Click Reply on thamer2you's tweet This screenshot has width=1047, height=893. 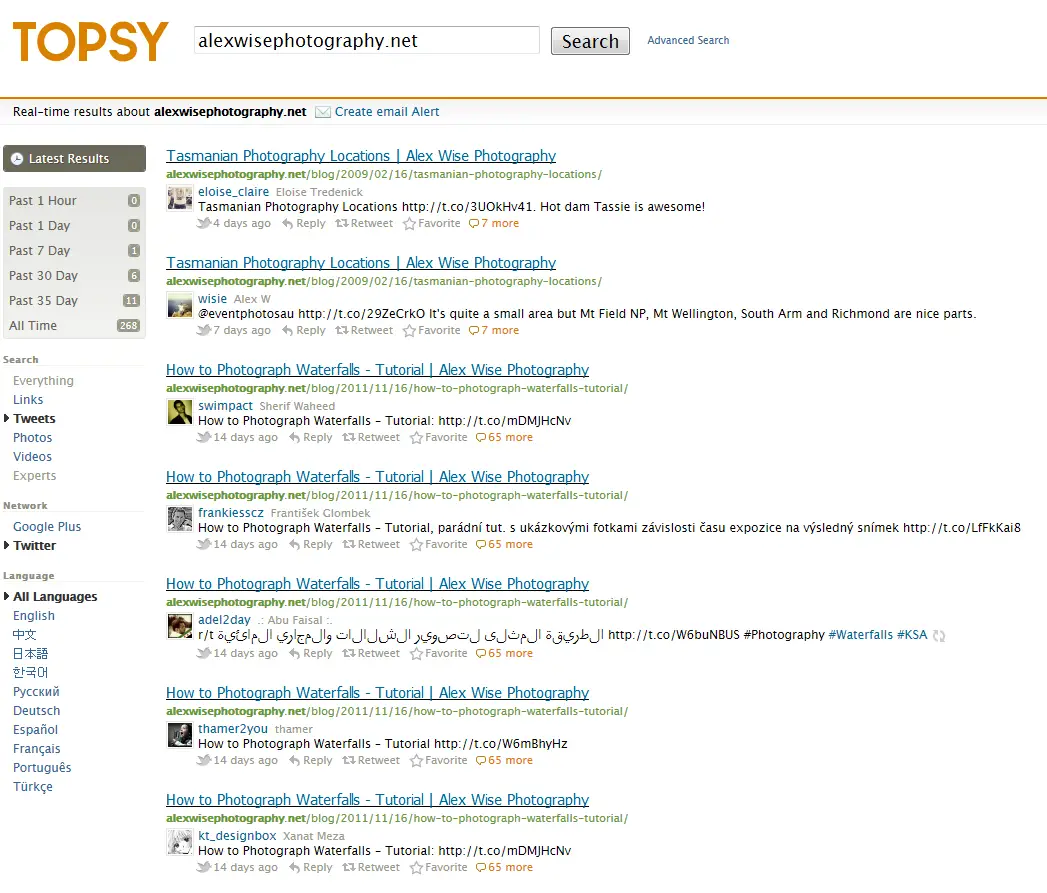pyautogui.click(x=317, y=761)
